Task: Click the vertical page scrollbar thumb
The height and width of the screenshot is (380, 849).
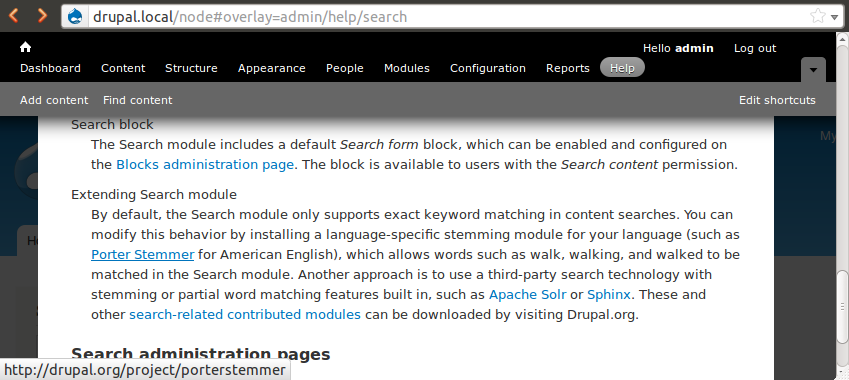Action: click(843, 306)
